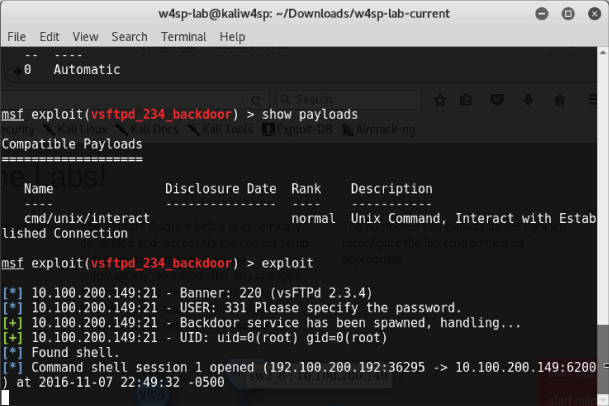Click 'Backdoor service has been spawned' line
The width and height of the screenshot is (609, 406).
click(261, 322)
